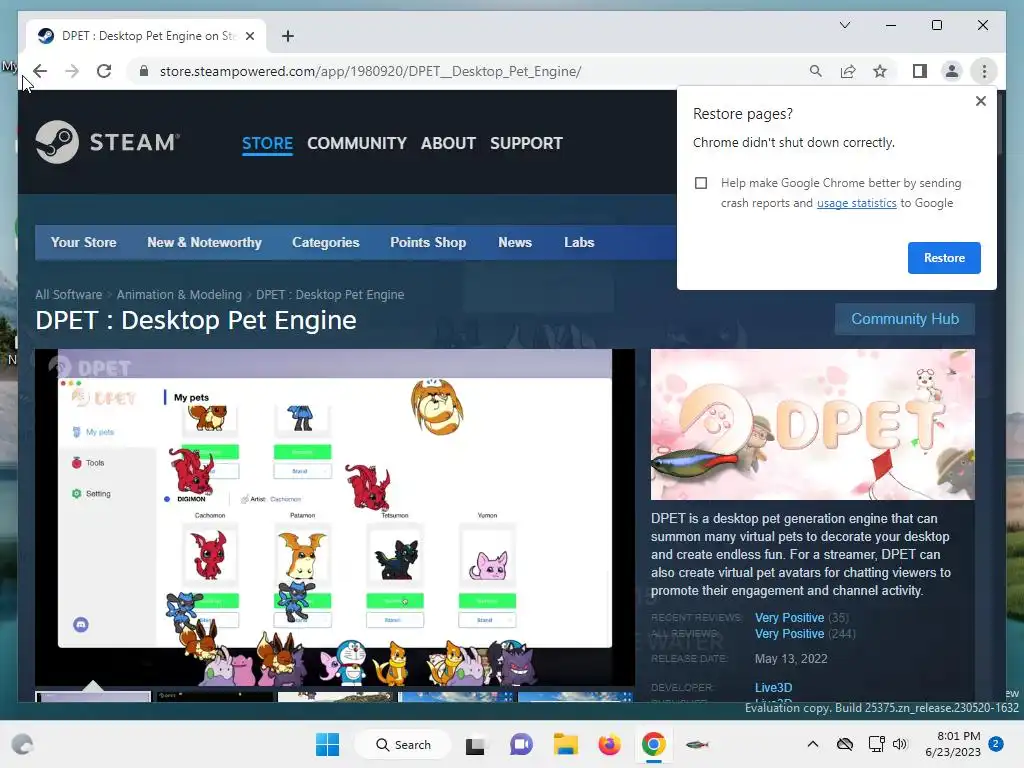
Task: Open the Chat app on taskbar
Action: (x=520, y=744)
